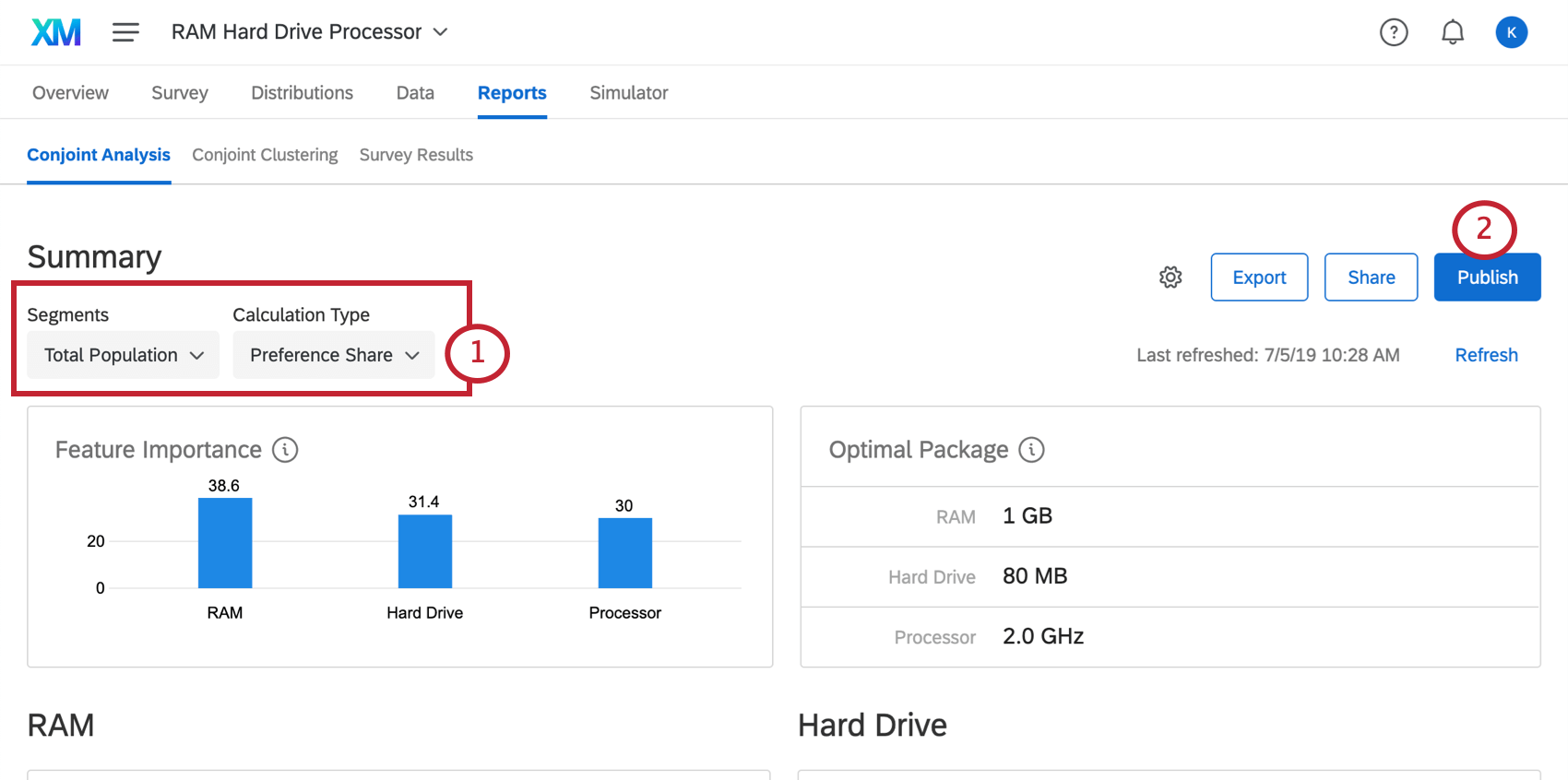Open the help question mark icon
1568x780 pixels.
[1394, 32]
